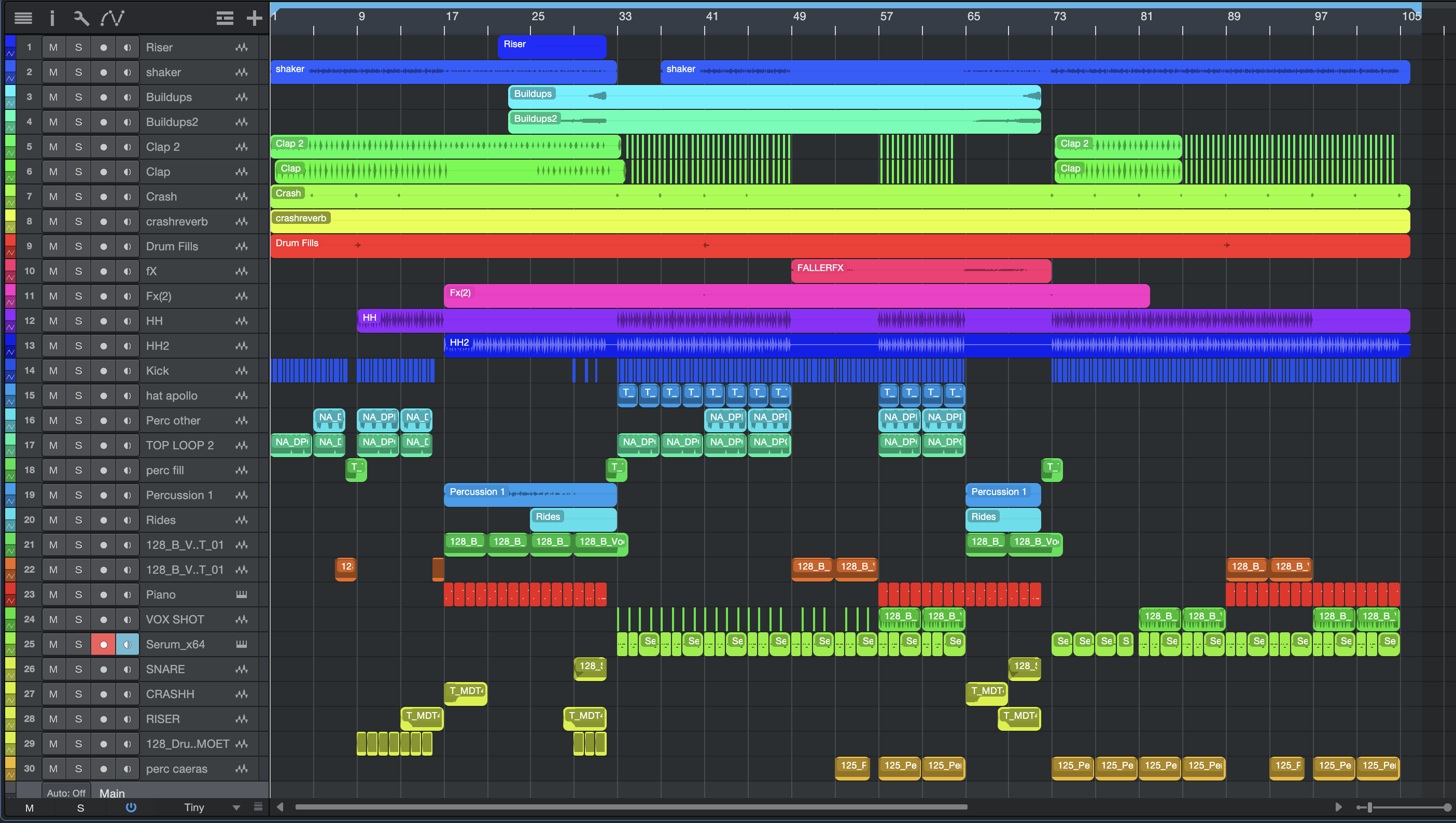Click the waveform icon on SNARE track

[x=242, y=669]
